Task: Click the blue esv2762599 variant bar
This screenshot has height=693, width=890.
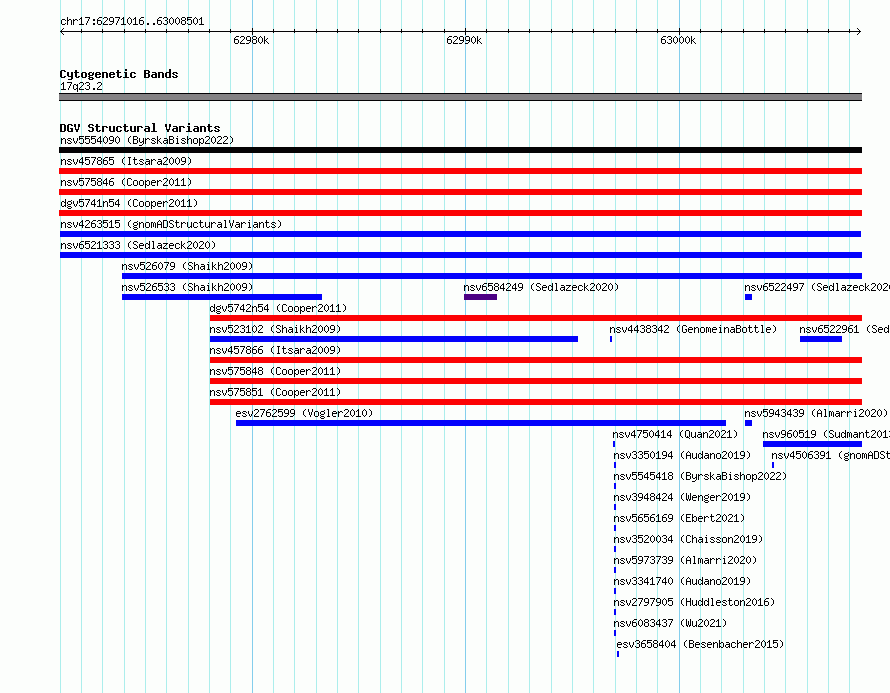Action: coord(481,423)
